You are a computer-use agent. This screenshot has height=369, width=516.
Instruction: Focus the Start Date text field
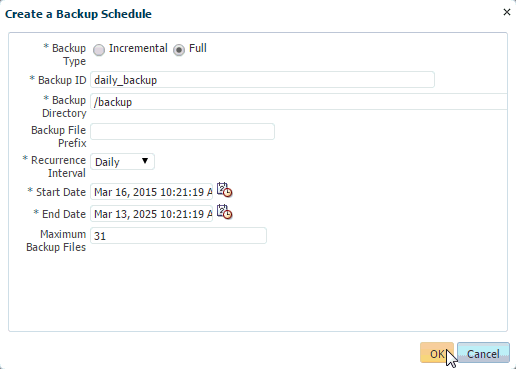point(151,192)
